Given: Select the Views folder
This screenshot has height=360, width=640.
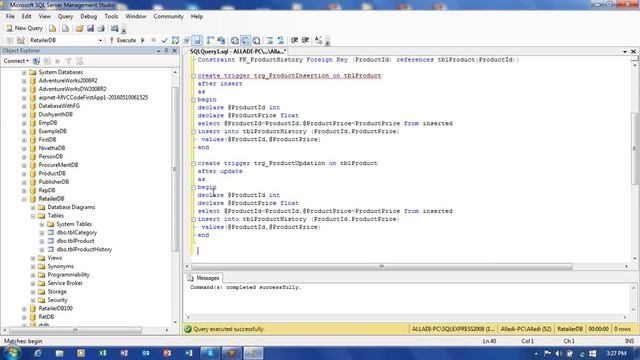Looking at the screenshot, I should (x=55, y=258).
